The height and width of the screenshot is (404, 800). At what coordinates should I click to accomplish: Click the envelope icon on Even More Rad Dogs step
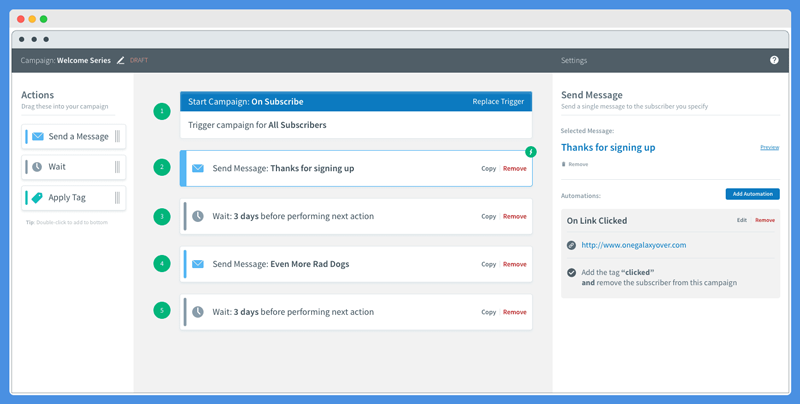[x=197, y=264]
